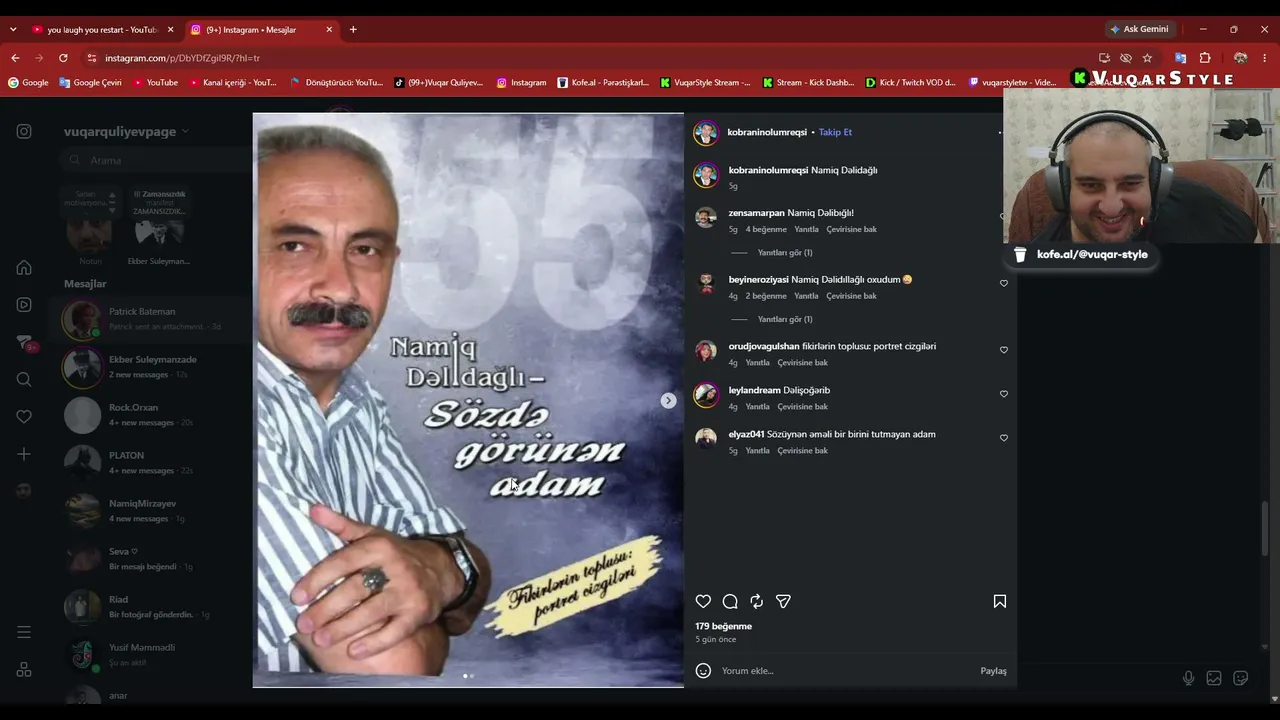
Task: Click the browser address bar URL
Action: pyautogui.click(x=182, y=58)
